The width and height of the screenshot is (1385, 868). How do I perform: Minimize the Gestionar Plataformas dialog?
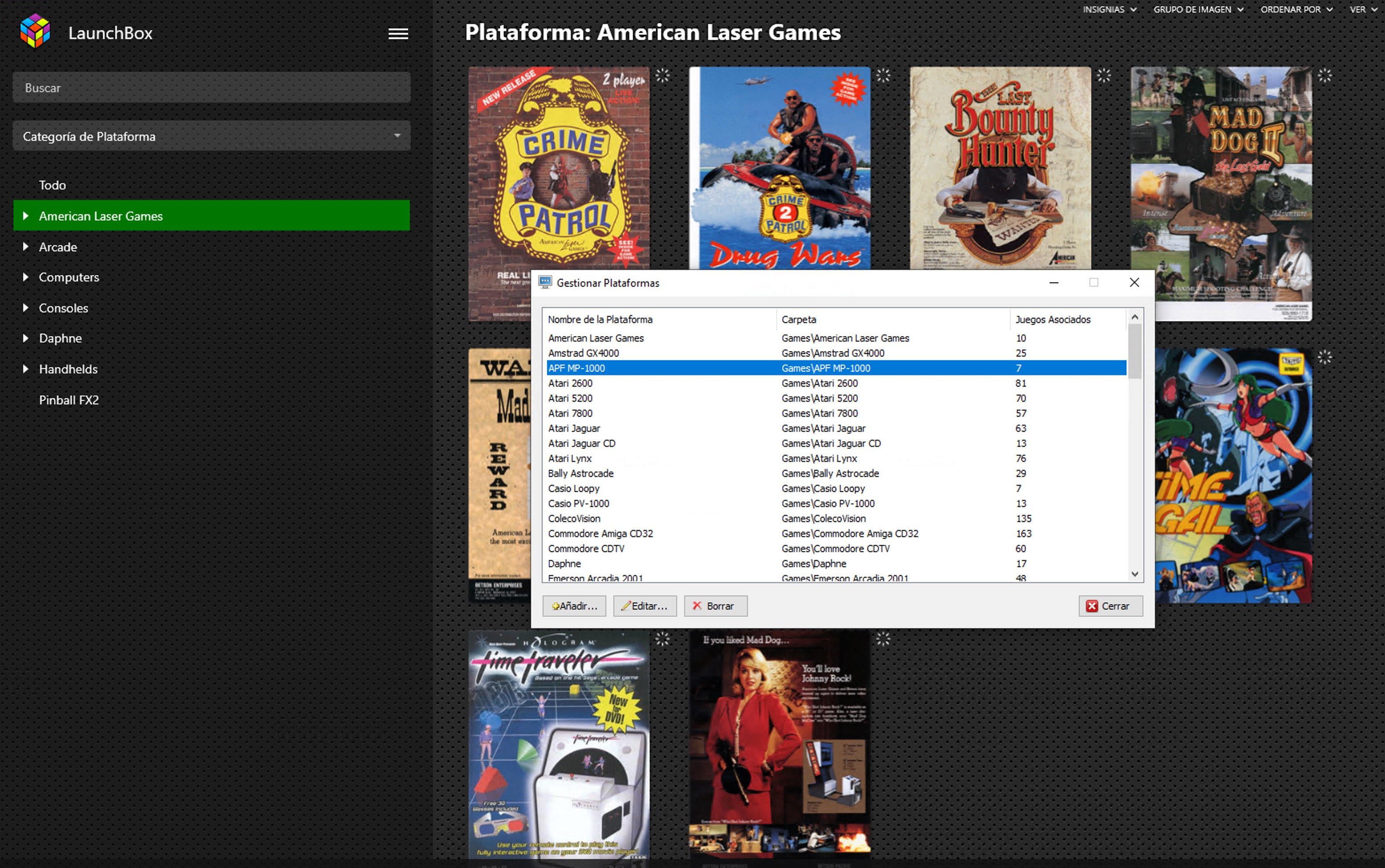1054,282
